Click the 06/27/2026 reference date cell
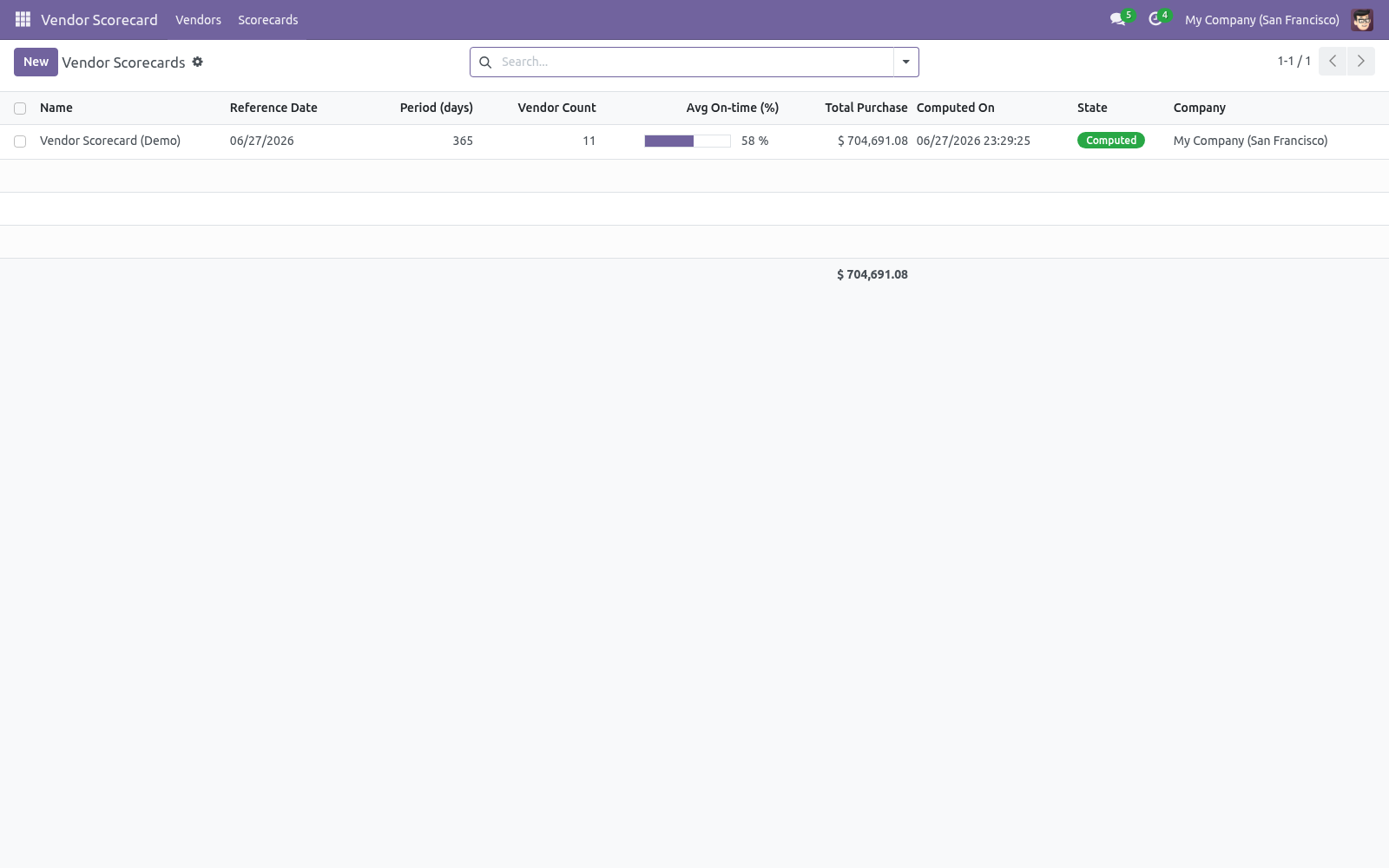The image size is (1389, 868). coord(261,141)
